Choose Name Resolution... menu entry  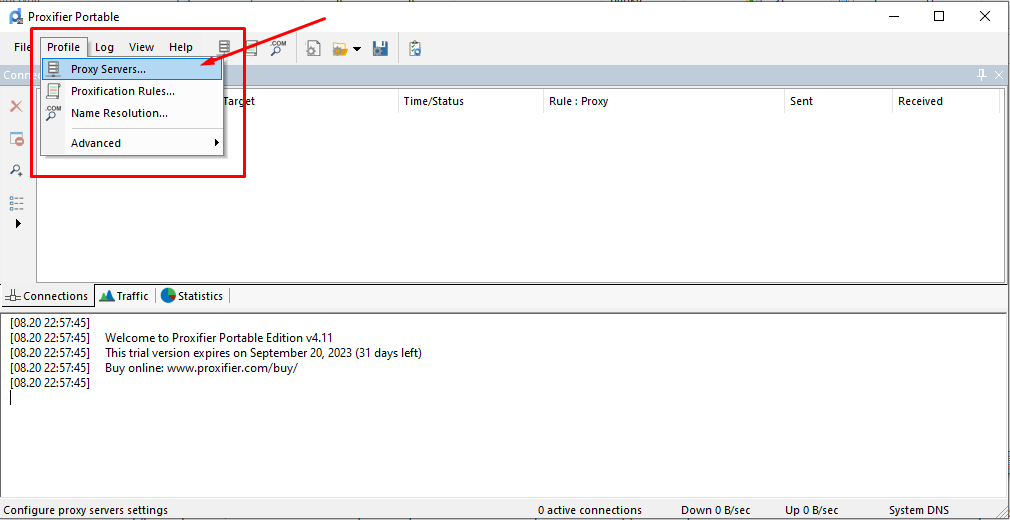[132, 113]
